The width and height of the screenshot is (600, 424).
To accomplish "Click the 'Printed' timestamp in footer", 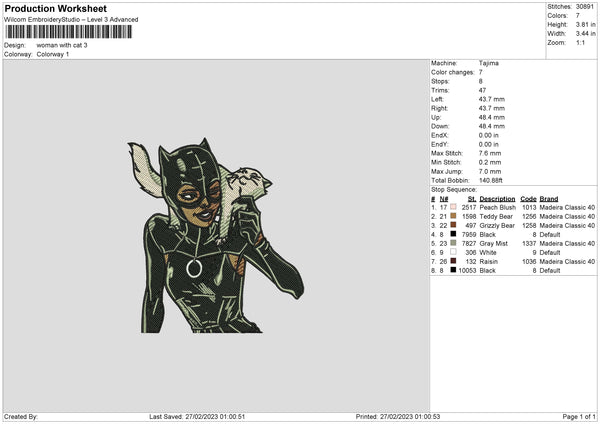I will (x=398, y=417).
